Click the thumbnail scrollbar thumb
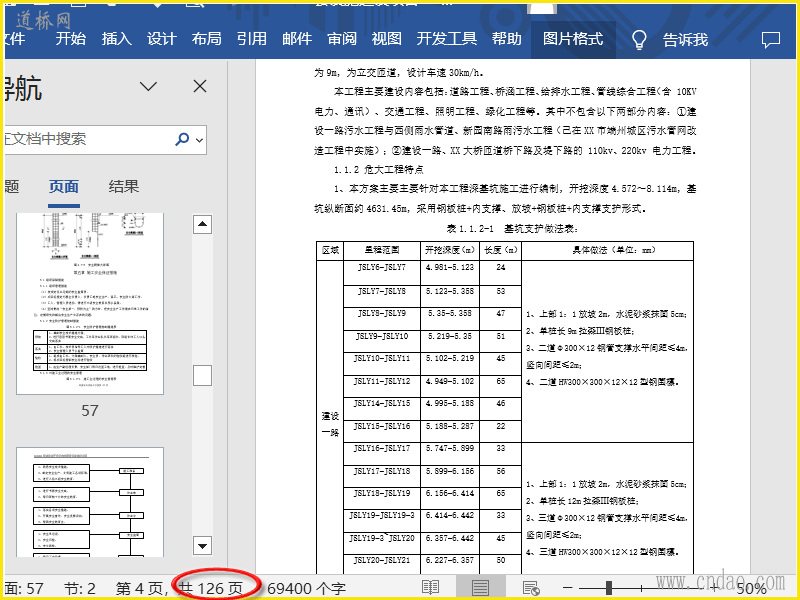The width and height of the screenshot is (800, 600). coord(203,376)
